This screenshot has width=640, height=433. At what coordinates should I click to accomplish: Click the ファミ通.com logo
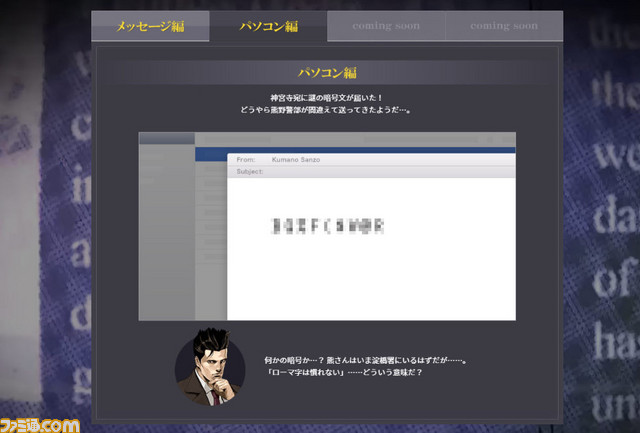40,425
